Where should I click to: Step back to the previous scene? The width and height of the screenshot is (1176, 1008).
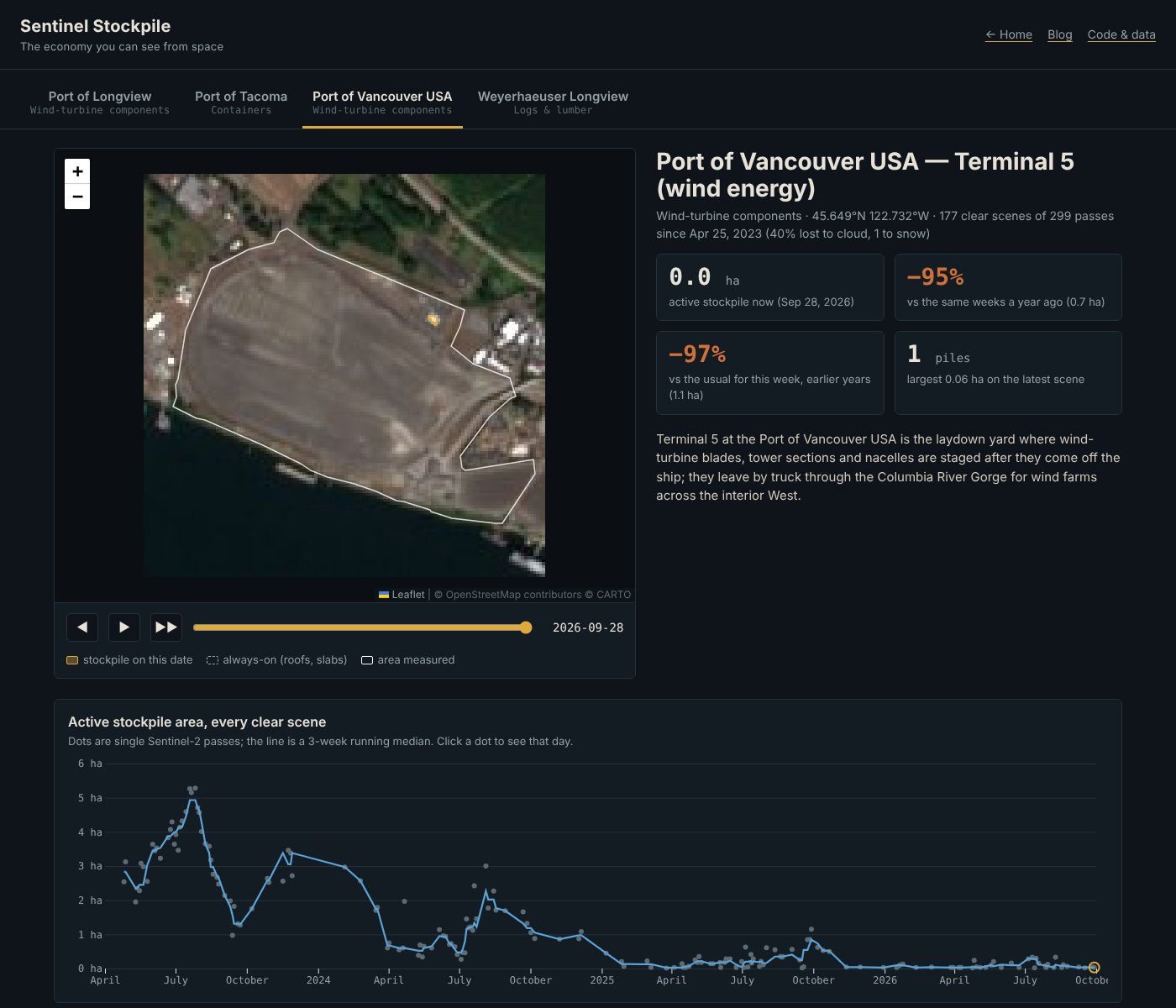pyautogui.click(x=82, y=627)
